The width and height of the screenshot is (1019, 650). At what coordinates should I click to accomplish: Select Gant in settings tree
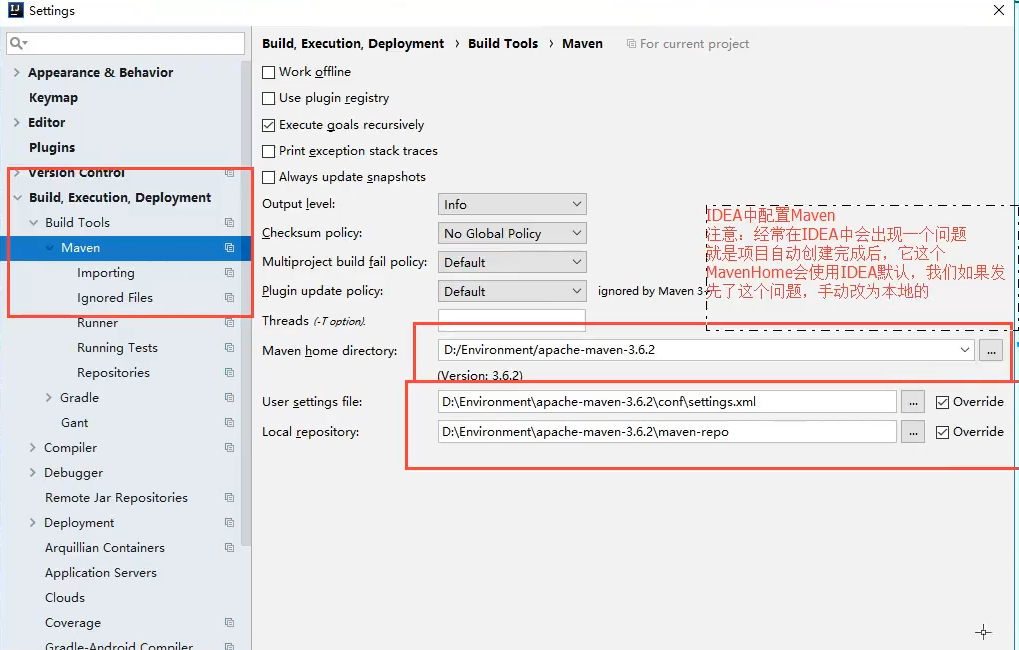point(75,422)
